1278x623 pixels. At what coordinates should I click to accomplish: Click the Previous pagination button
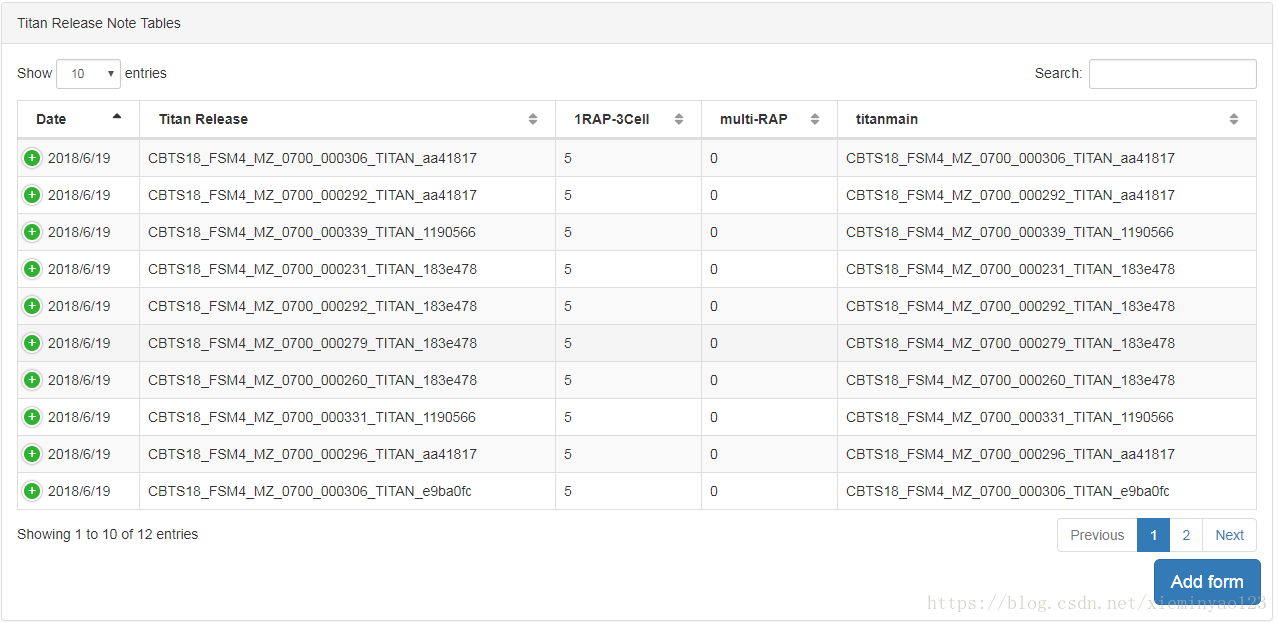coord(1097,535)
